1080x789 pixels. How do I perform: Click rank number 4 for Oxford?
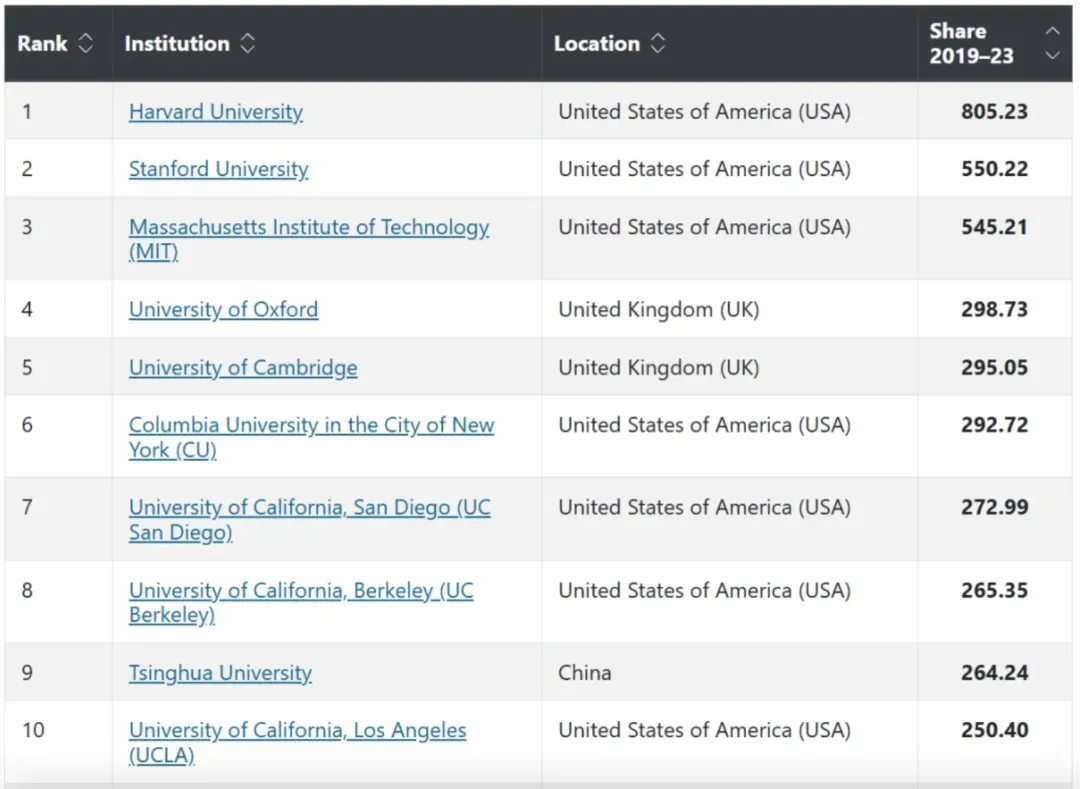click(27, 309)
